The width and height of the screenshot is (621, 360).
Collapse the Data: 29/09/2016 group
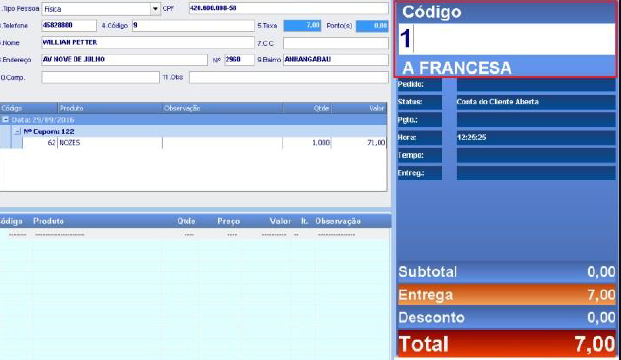point(6,120)
